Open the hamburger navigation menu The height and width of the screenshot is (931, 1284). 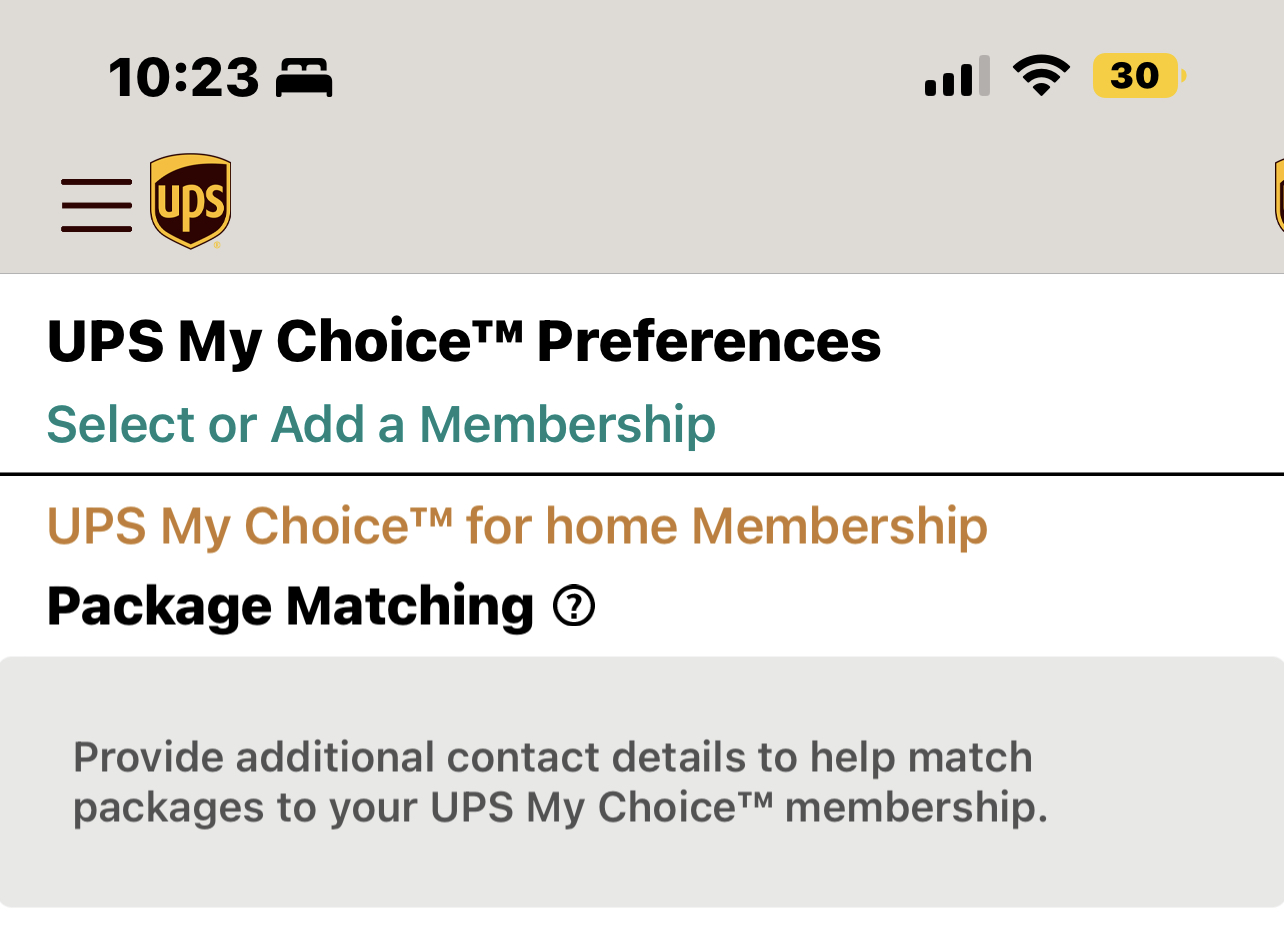(96, 205)
